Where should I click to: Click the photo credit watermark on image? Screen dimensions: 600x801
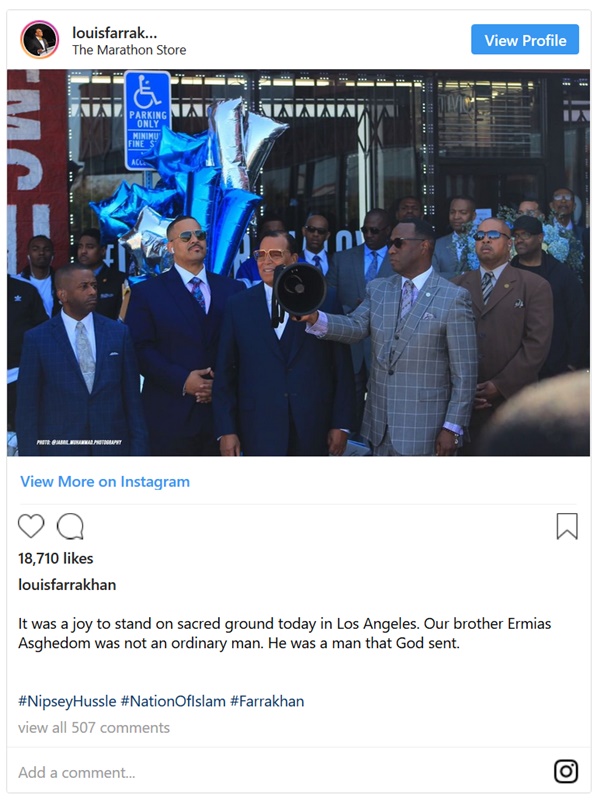point(79,442)
